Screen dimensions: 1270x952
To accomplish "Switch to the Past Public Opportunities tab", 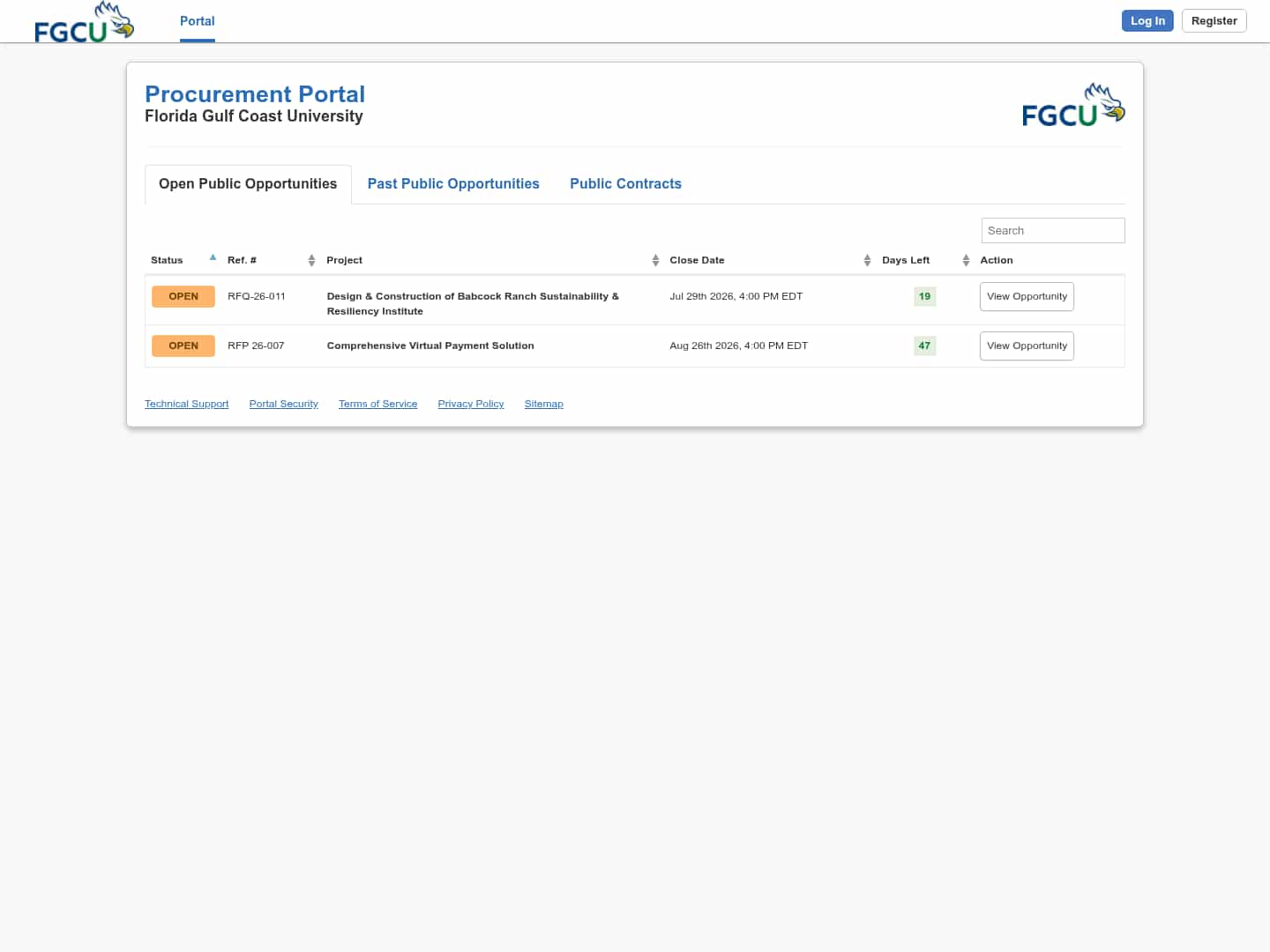I will [453, 183].
